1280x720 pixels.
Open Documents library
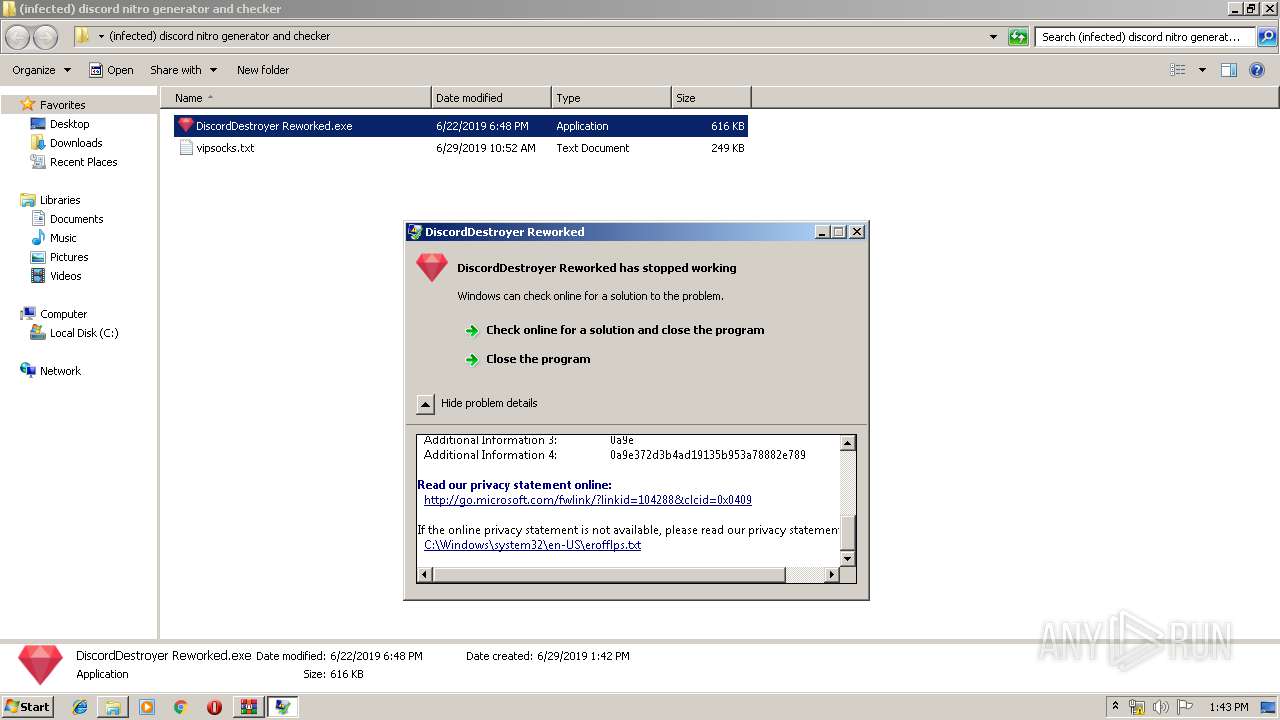[x=76, y=219]
